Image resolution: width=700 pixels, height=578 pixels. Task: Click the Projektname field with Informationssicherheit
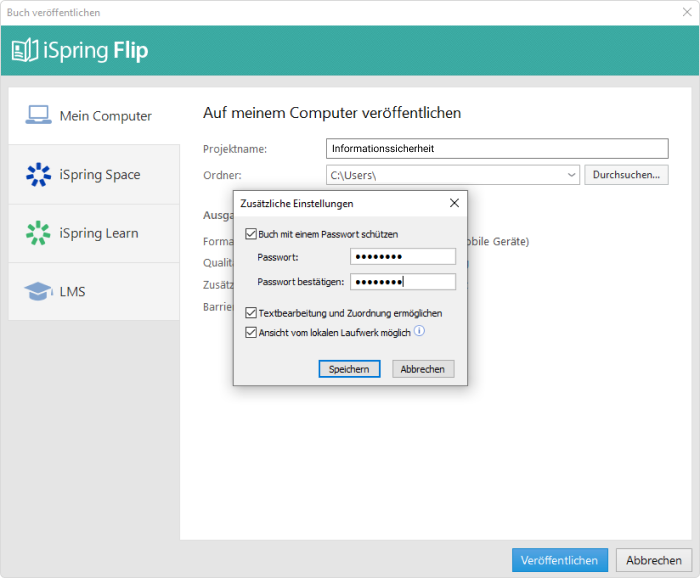pyautogui.click(x=497, y=149)
